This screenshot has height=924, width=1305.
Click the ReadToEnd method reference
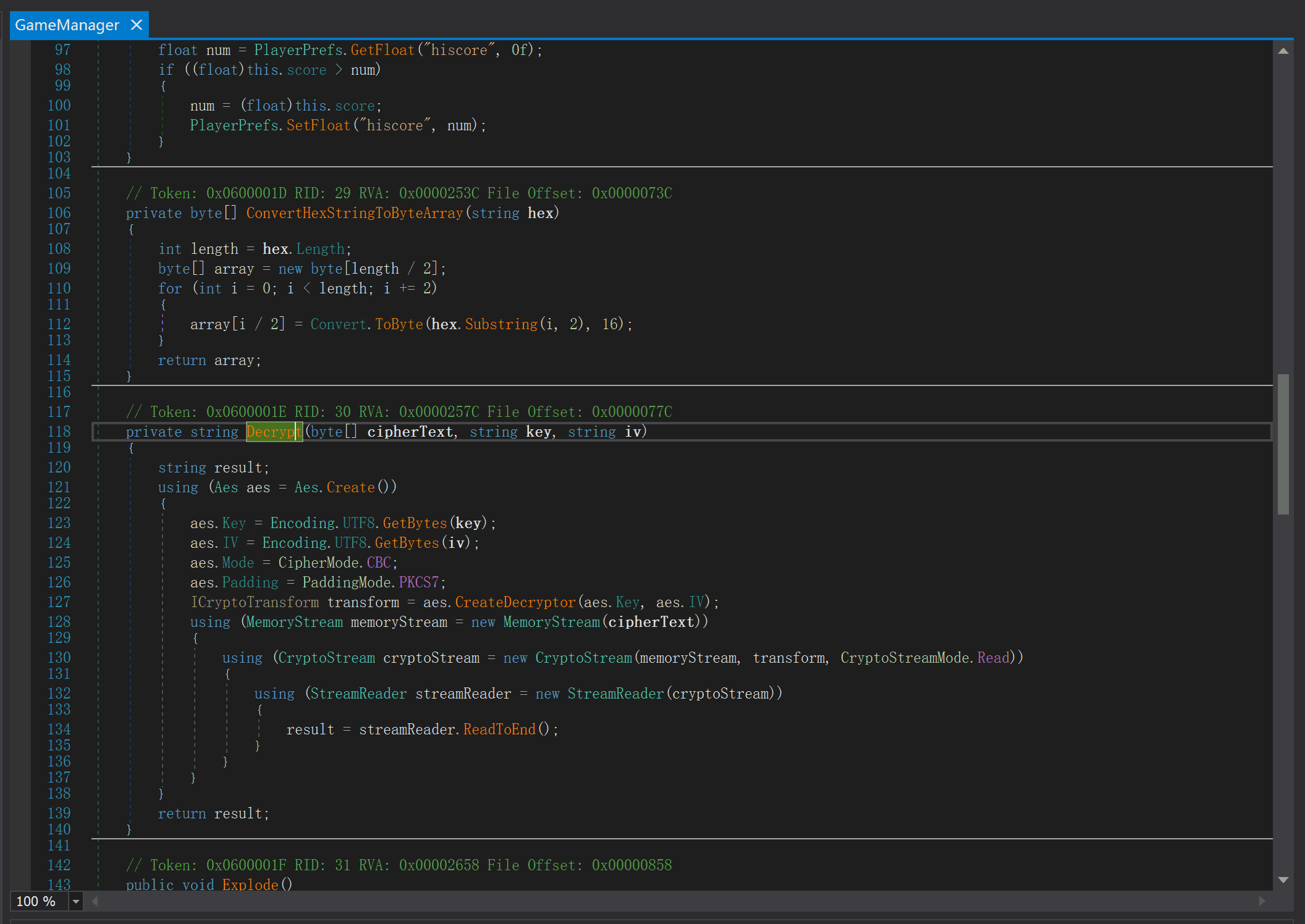[499, 729]
